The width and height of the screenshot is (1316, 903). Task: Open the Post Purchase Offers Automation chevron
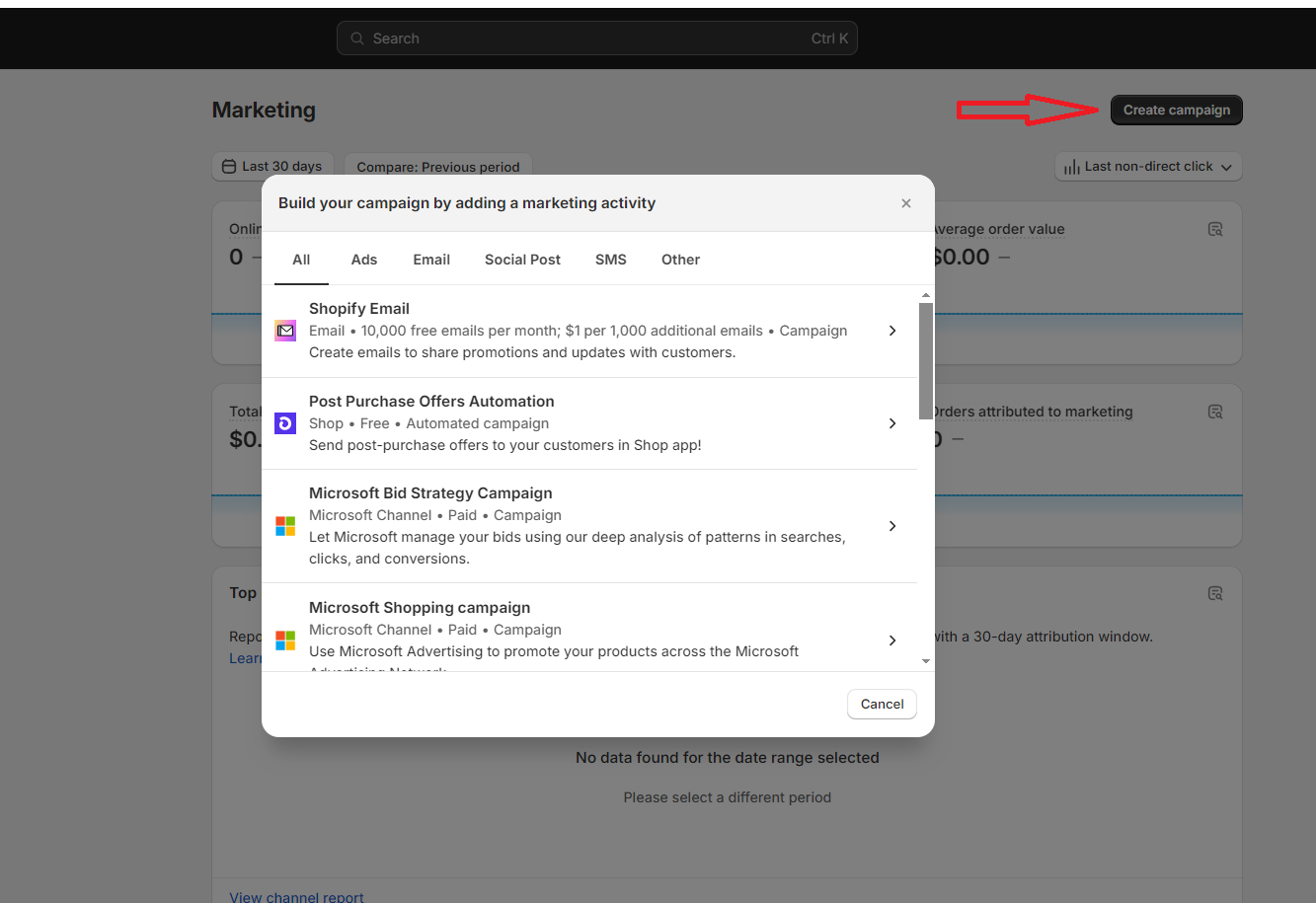(x=892, y=423)
